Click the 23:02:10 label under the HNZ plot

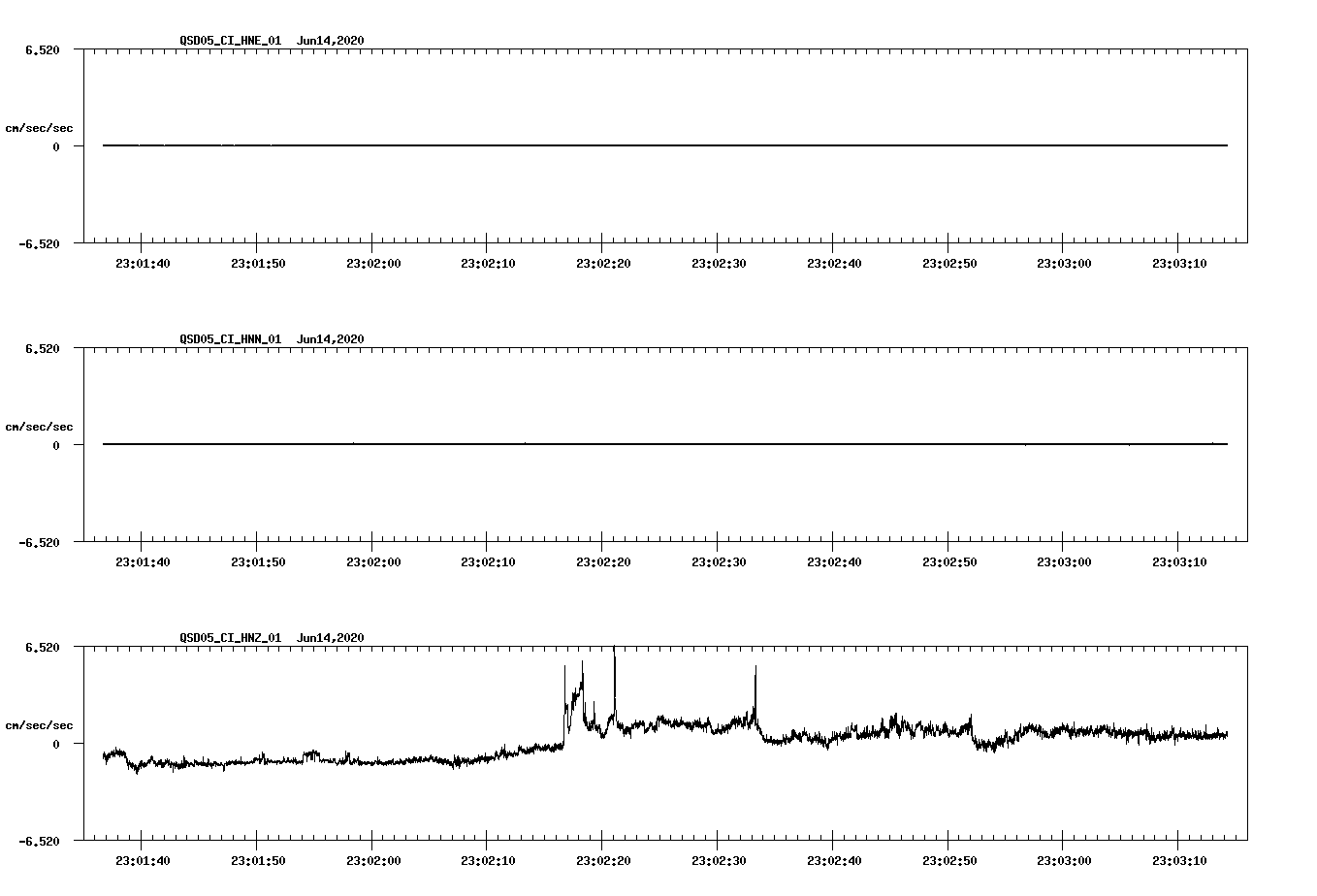[x=488, y=861]
